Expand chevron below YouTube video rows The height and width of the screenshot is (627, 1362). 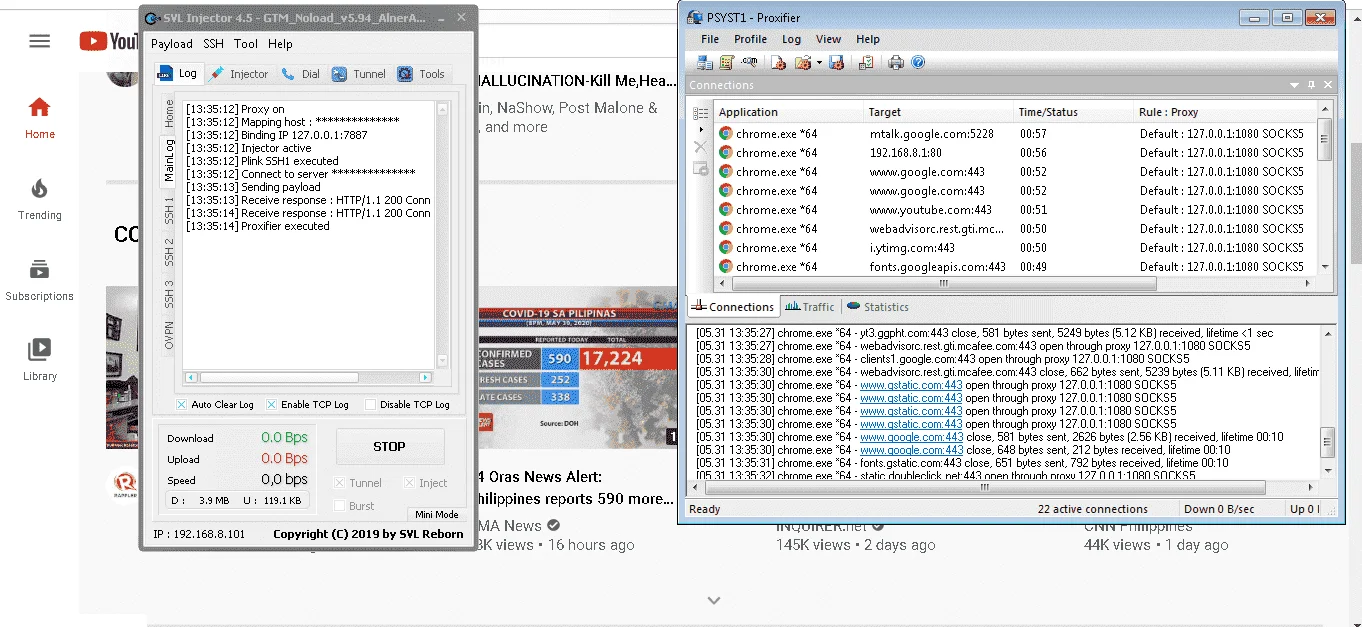click(x=713, y=600)
